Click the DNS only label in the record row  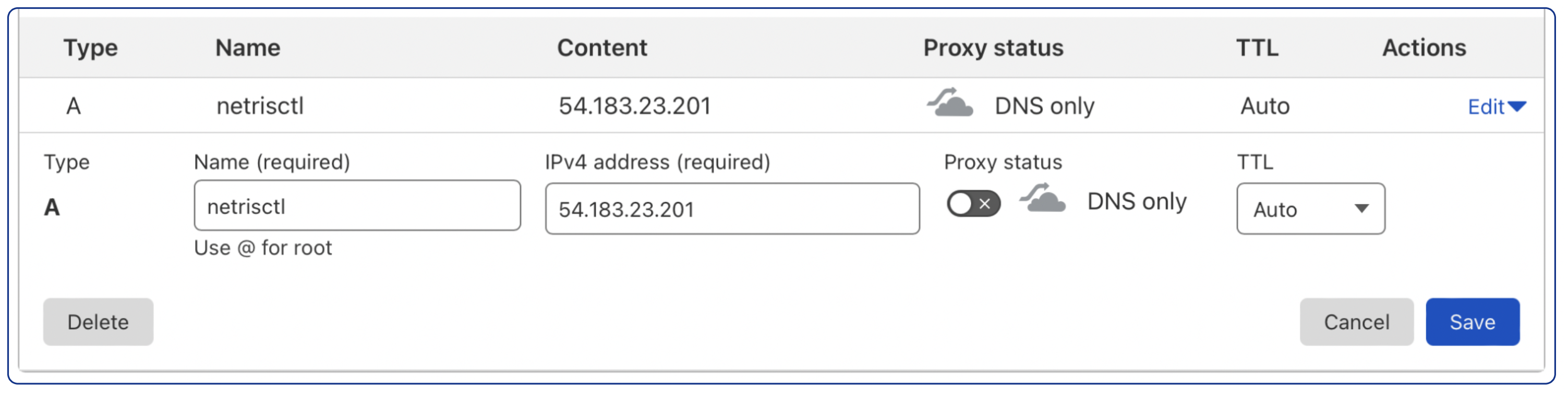point(1044,105)
